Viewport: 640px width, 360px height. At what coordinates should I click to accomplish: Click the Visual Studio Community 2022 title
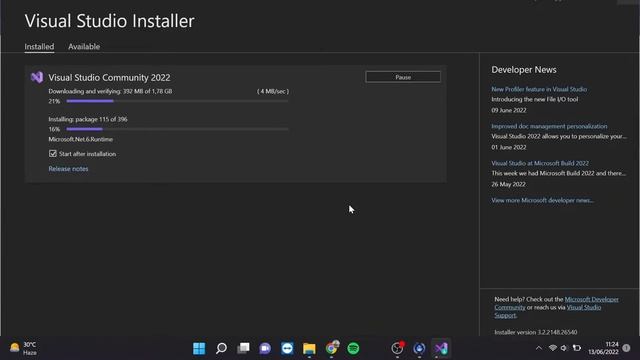(x=109, y=78)
